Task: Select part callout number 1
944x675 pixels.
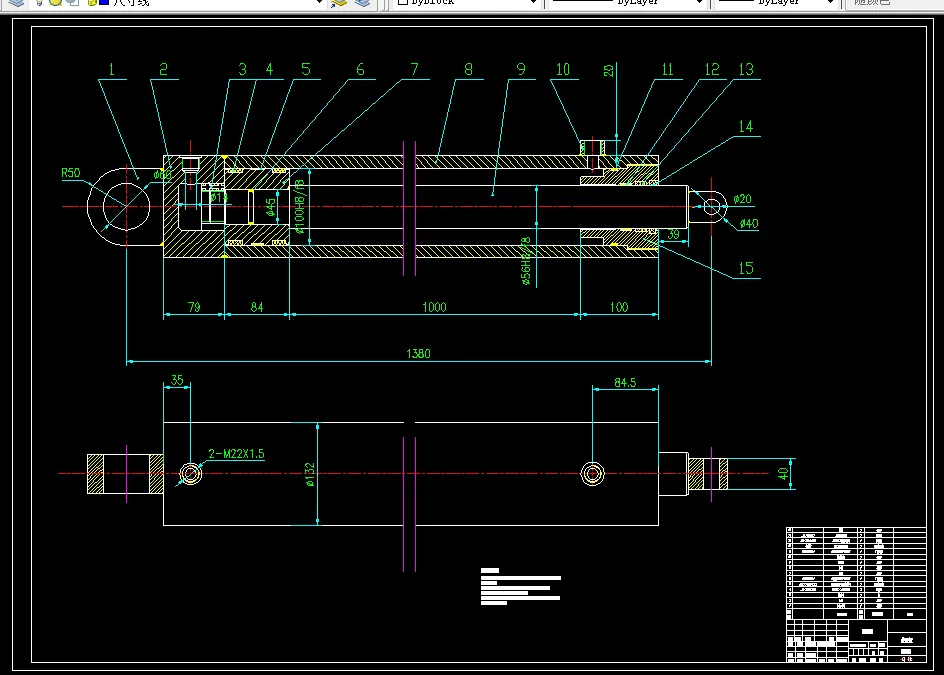Action: pyautogui.click(x=111, y=70)
